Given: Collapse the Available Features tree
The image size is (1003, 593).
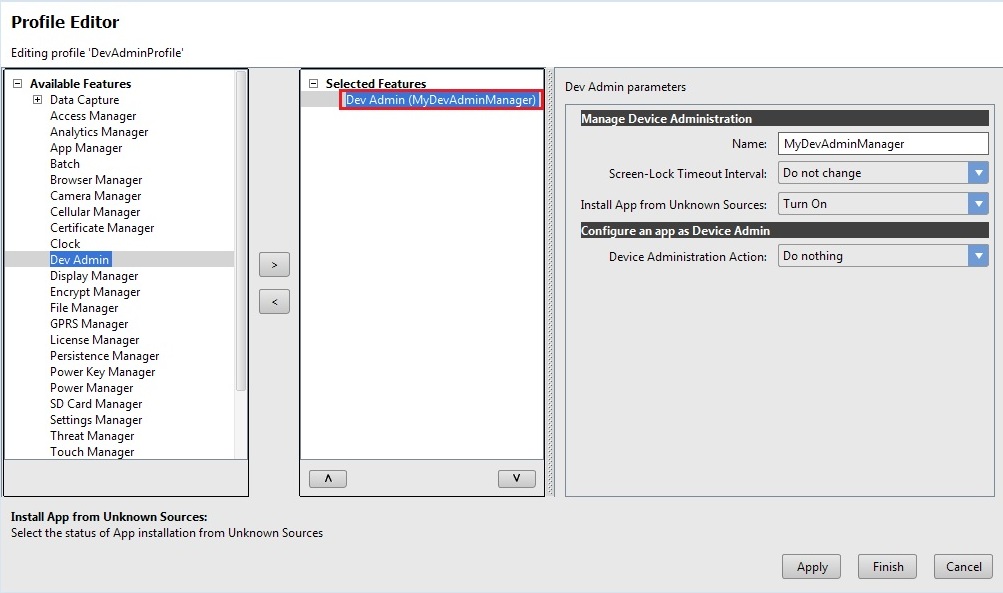Looking at the screenshot, I should pos(17,84).
